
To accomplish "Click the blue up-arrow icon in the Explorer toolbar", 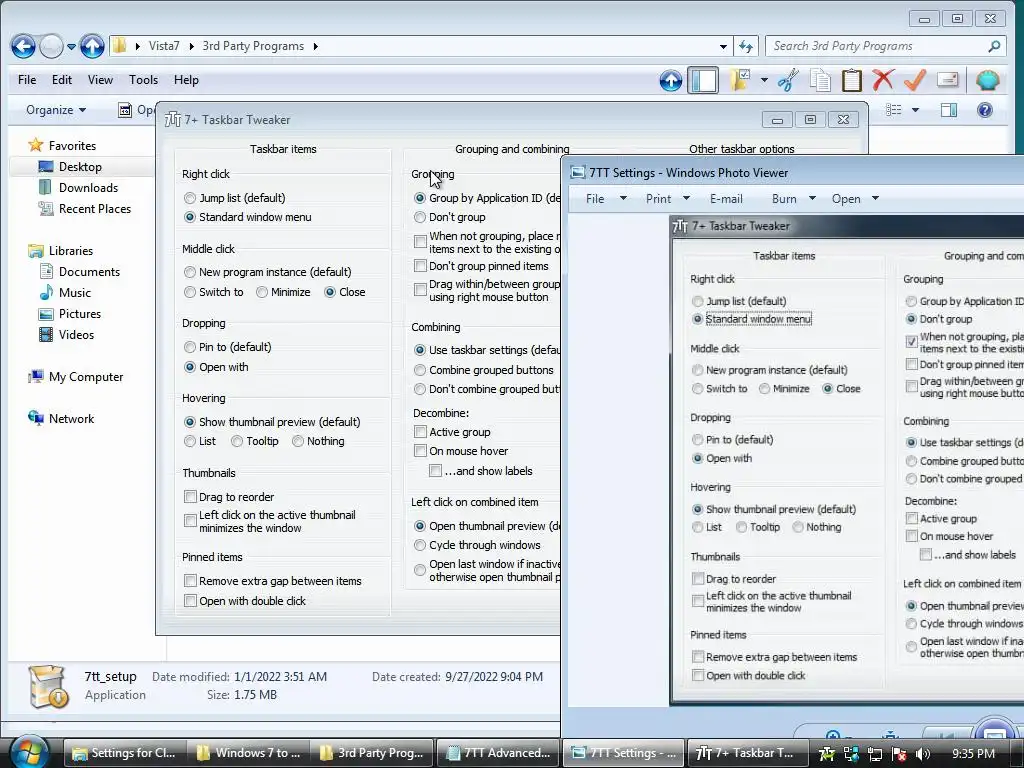I will 671,80.
